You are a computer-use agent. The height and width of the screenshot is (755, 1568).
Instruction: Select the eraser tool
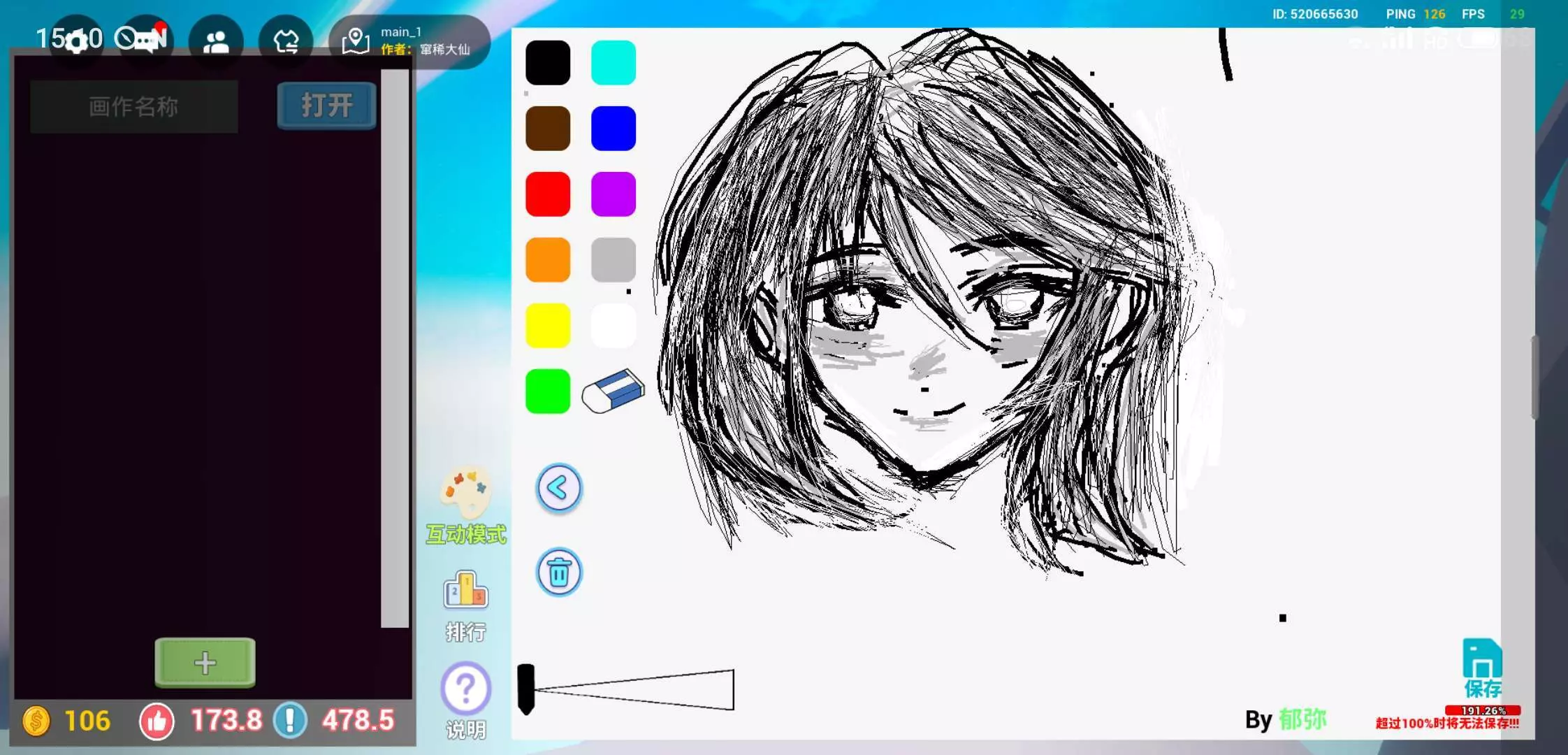613,391
